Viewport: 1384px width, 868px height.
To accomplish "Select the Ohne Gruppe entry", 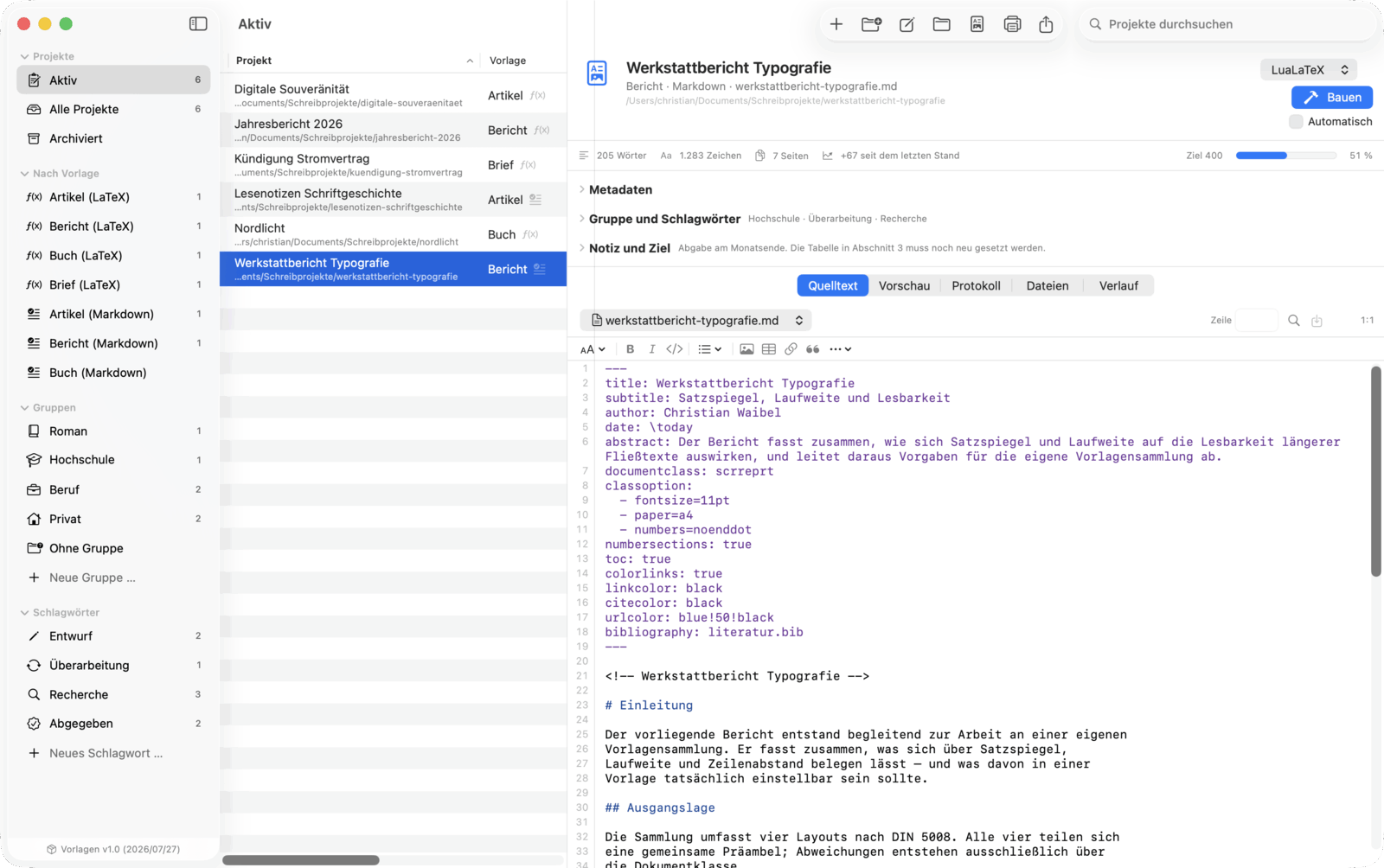I will [113, 548].
